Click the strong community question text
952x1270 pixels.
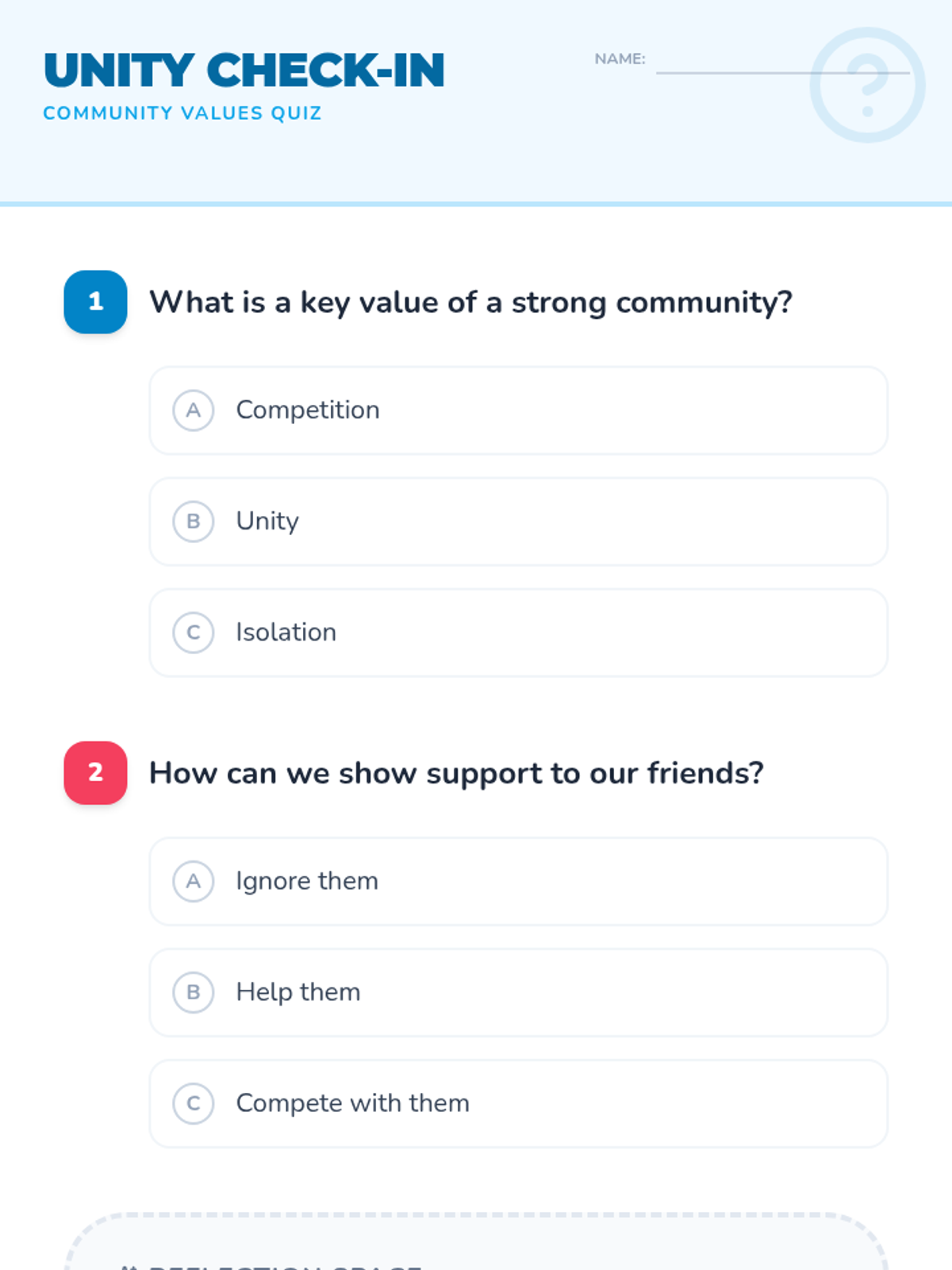471,302
